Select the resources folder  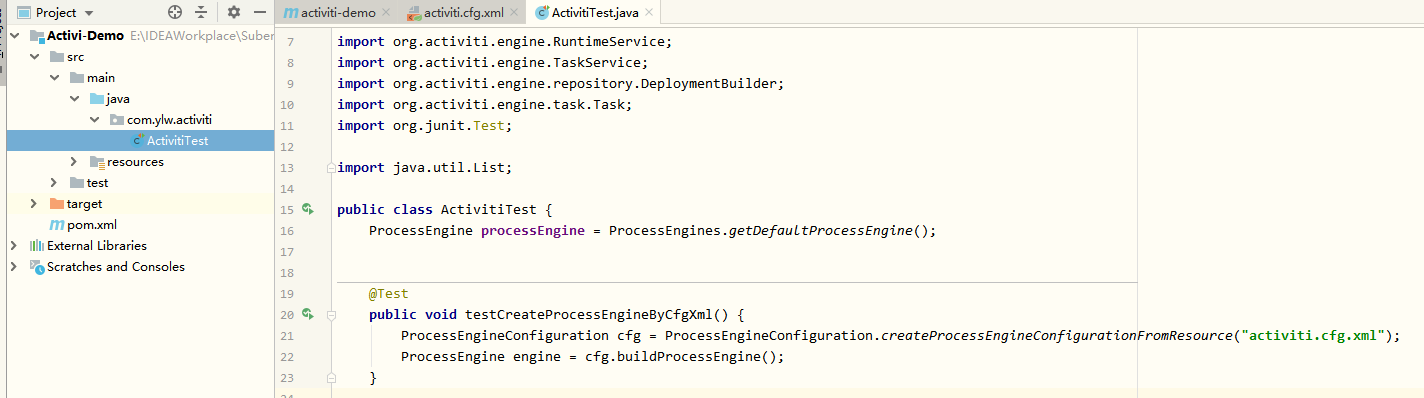pos(135,162)
